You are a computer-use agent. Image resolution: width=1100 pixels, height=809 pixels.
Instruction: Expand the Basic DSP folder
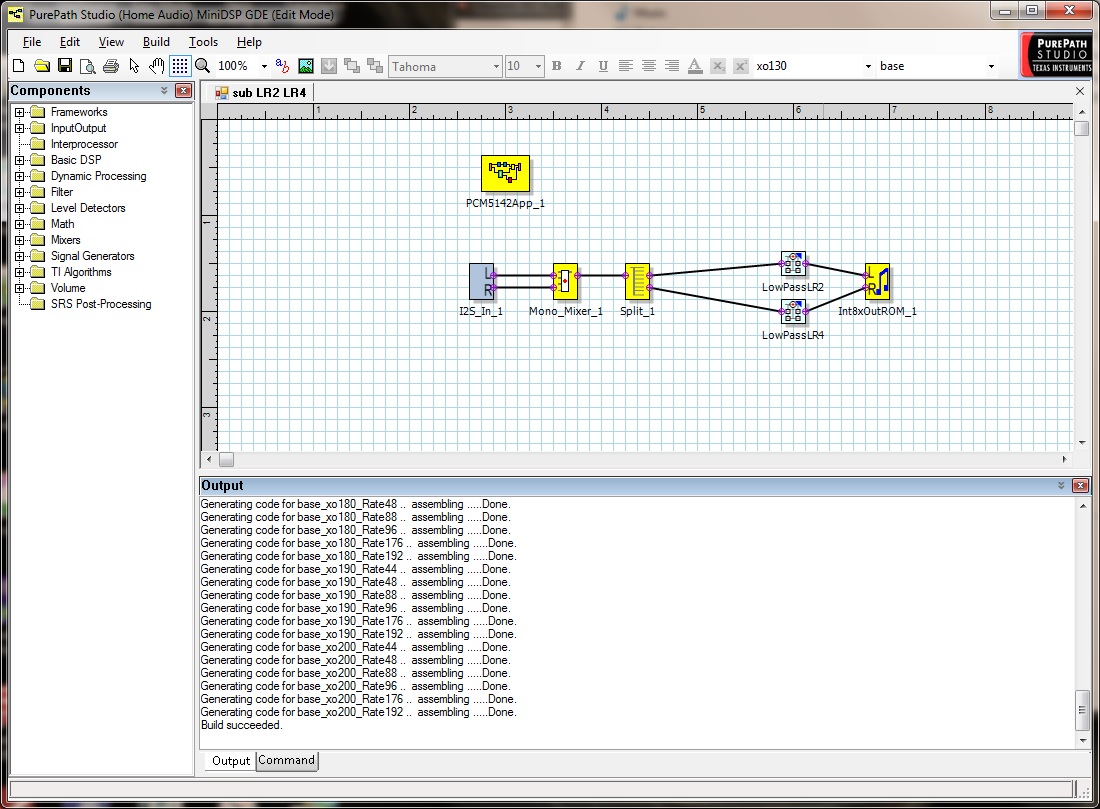tap(20, 160)
